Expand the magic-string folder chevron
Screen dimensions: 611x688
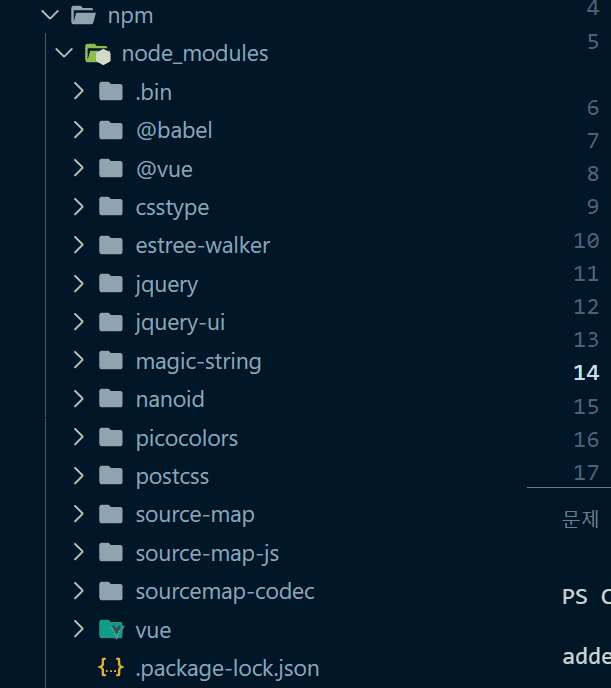[79, 361]
